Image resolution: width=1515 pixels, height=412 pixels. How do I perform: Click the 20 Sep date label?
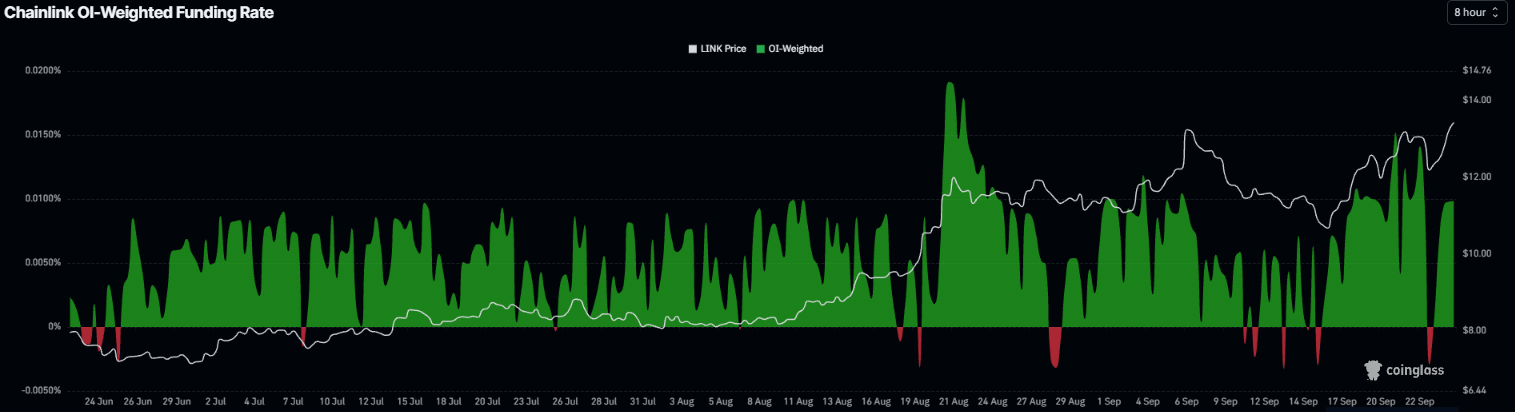(x=1380, y=401)
